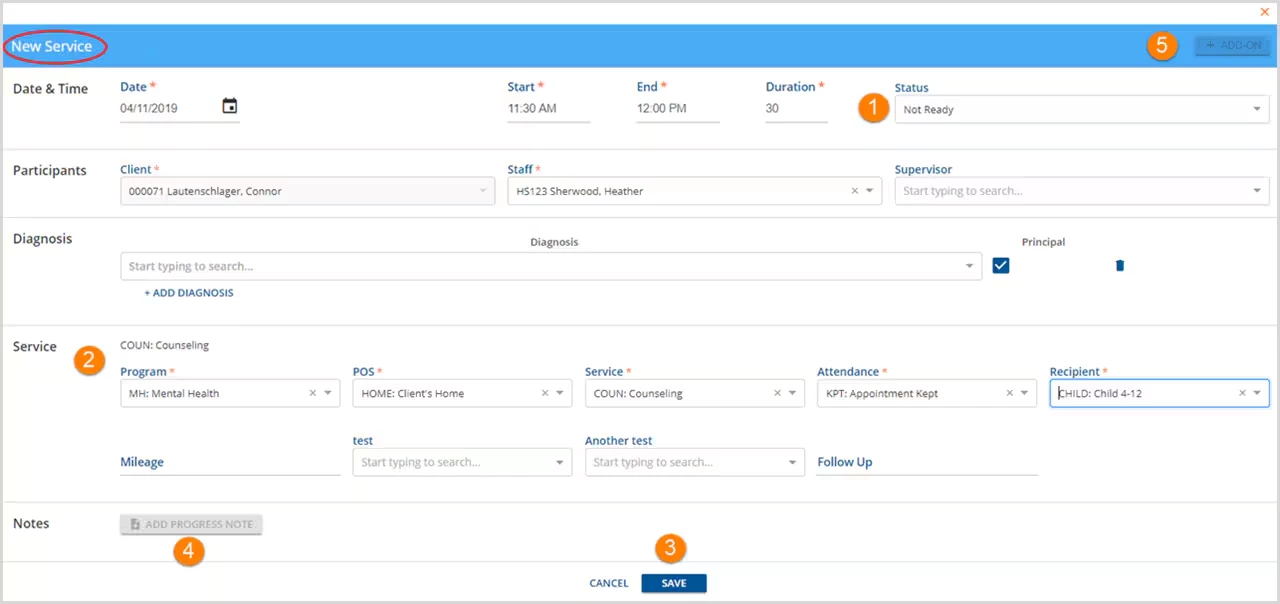This screenshot has height=604, width=1280.
Task: Click the SAVE button
Action: 674,583
